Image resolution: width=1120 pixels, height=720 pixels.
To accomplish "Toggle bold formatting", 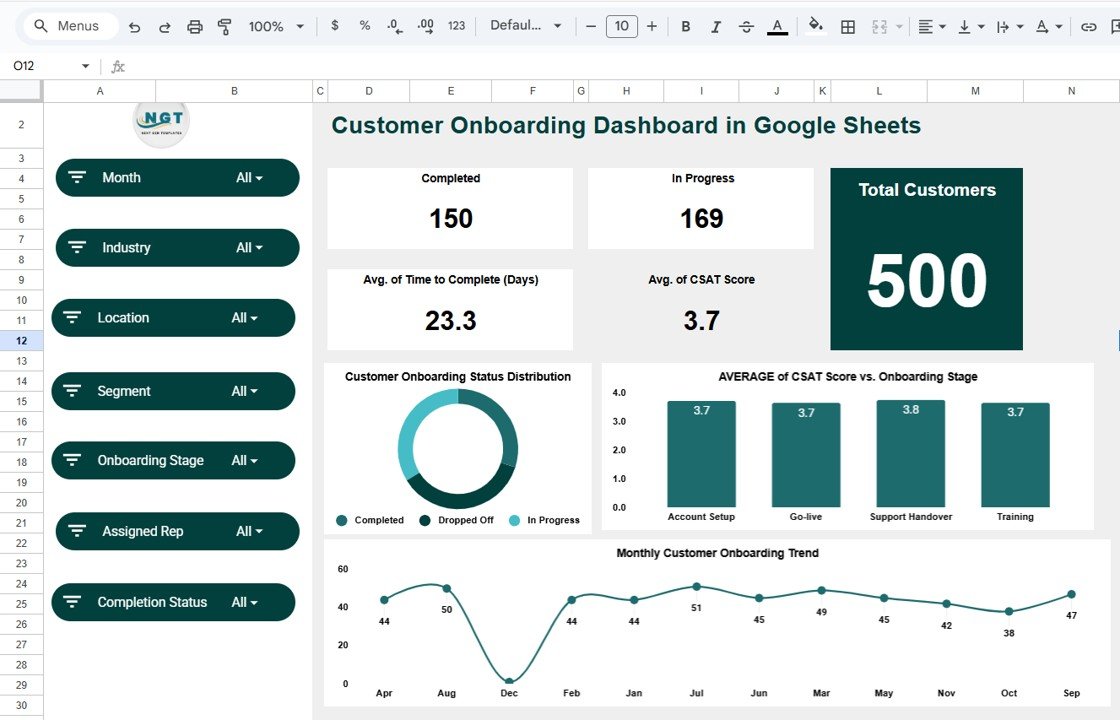I will [685, 26].
